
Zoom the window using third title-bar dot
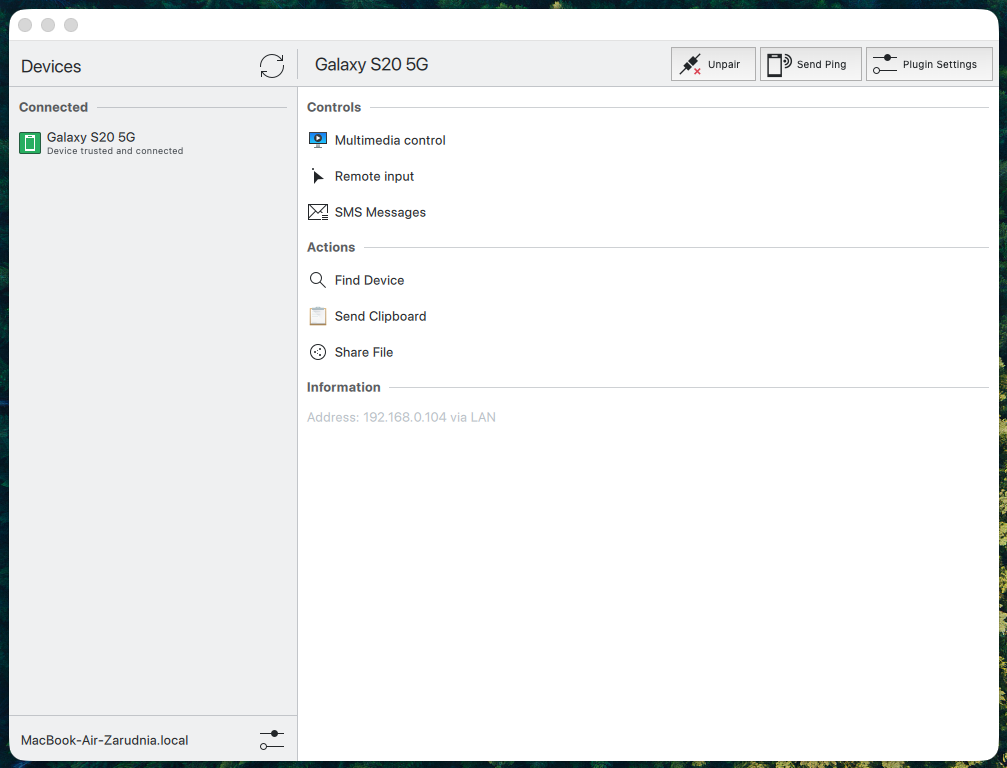71,25
